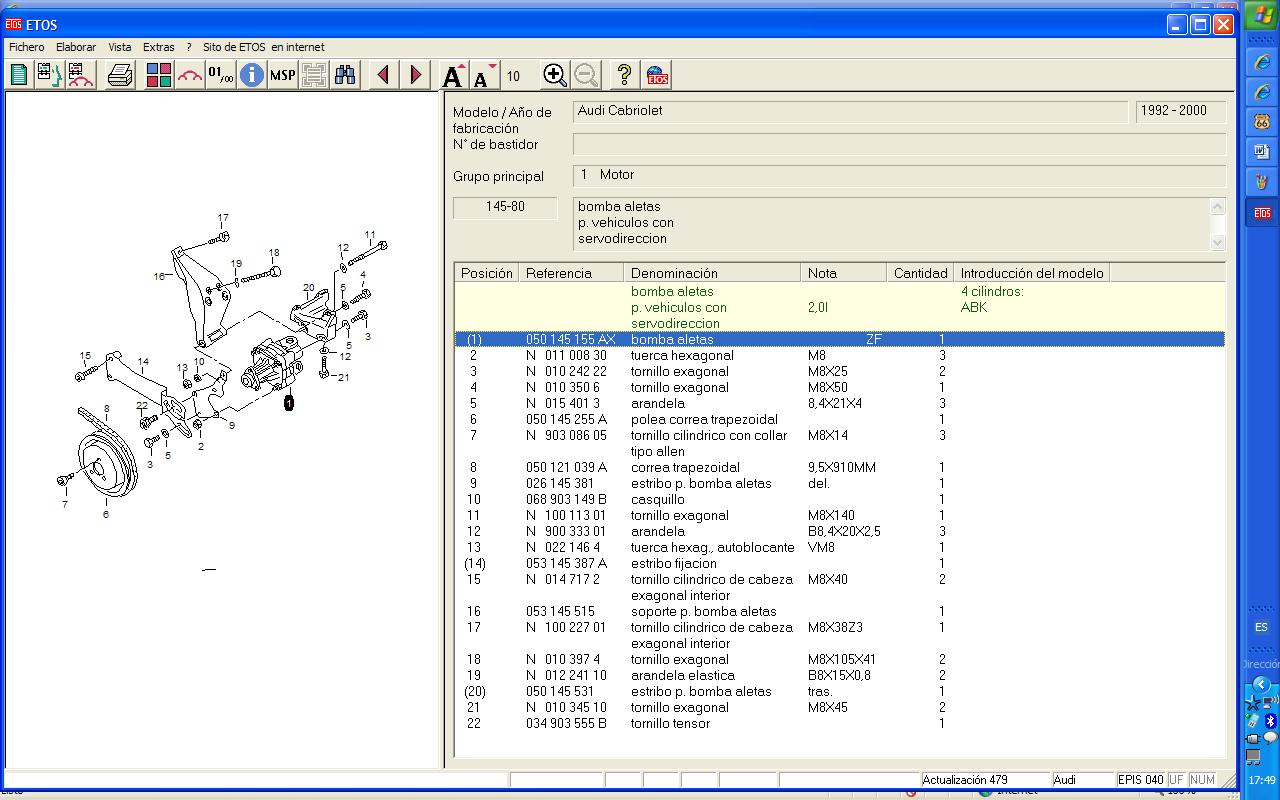The height and width of the screenshot is (800, 1280).
Task: Increase font size with large A icon
Action: pos(453,75)
